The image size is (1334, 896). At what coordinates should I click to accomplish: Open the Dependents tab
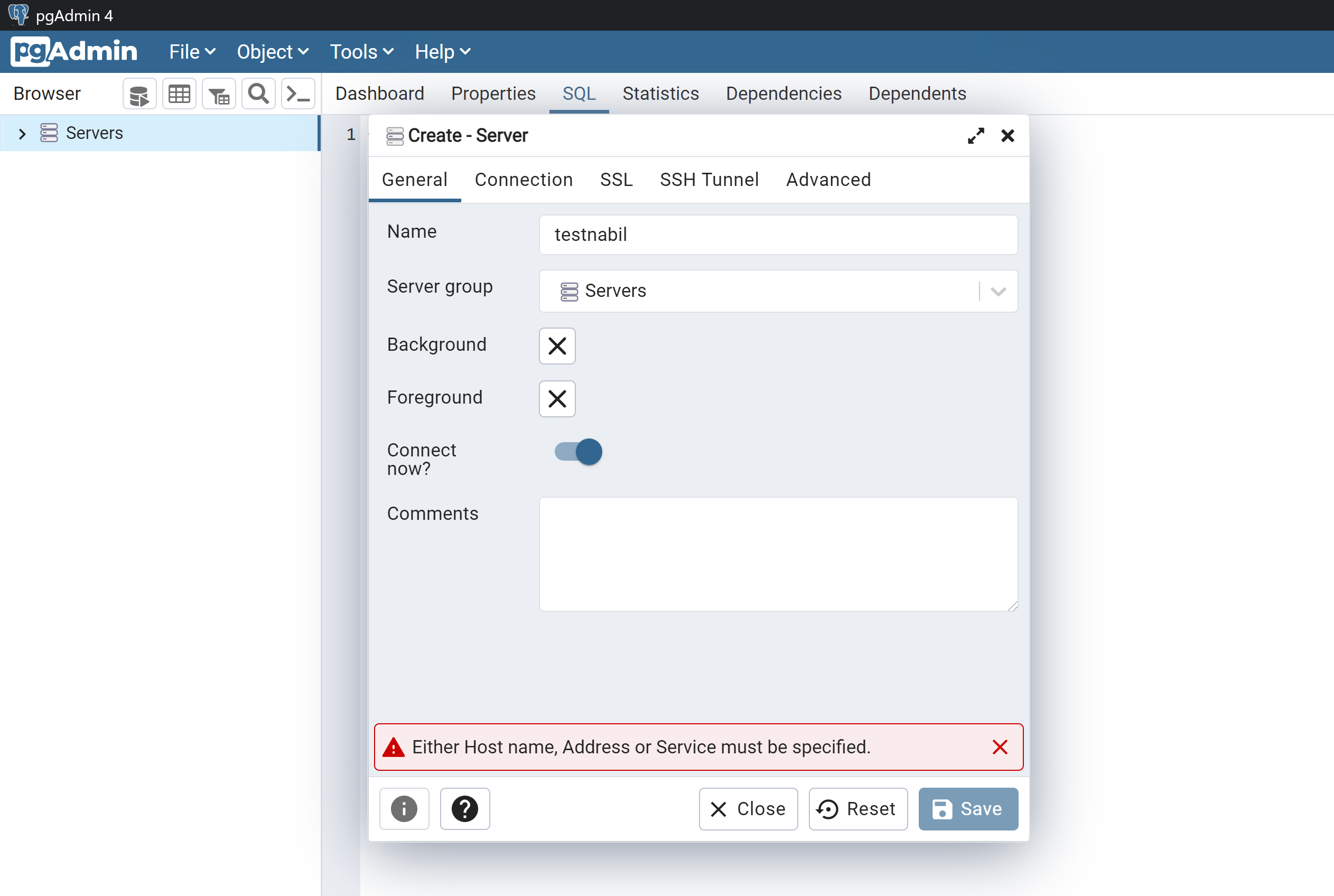(x=918, y=94)
